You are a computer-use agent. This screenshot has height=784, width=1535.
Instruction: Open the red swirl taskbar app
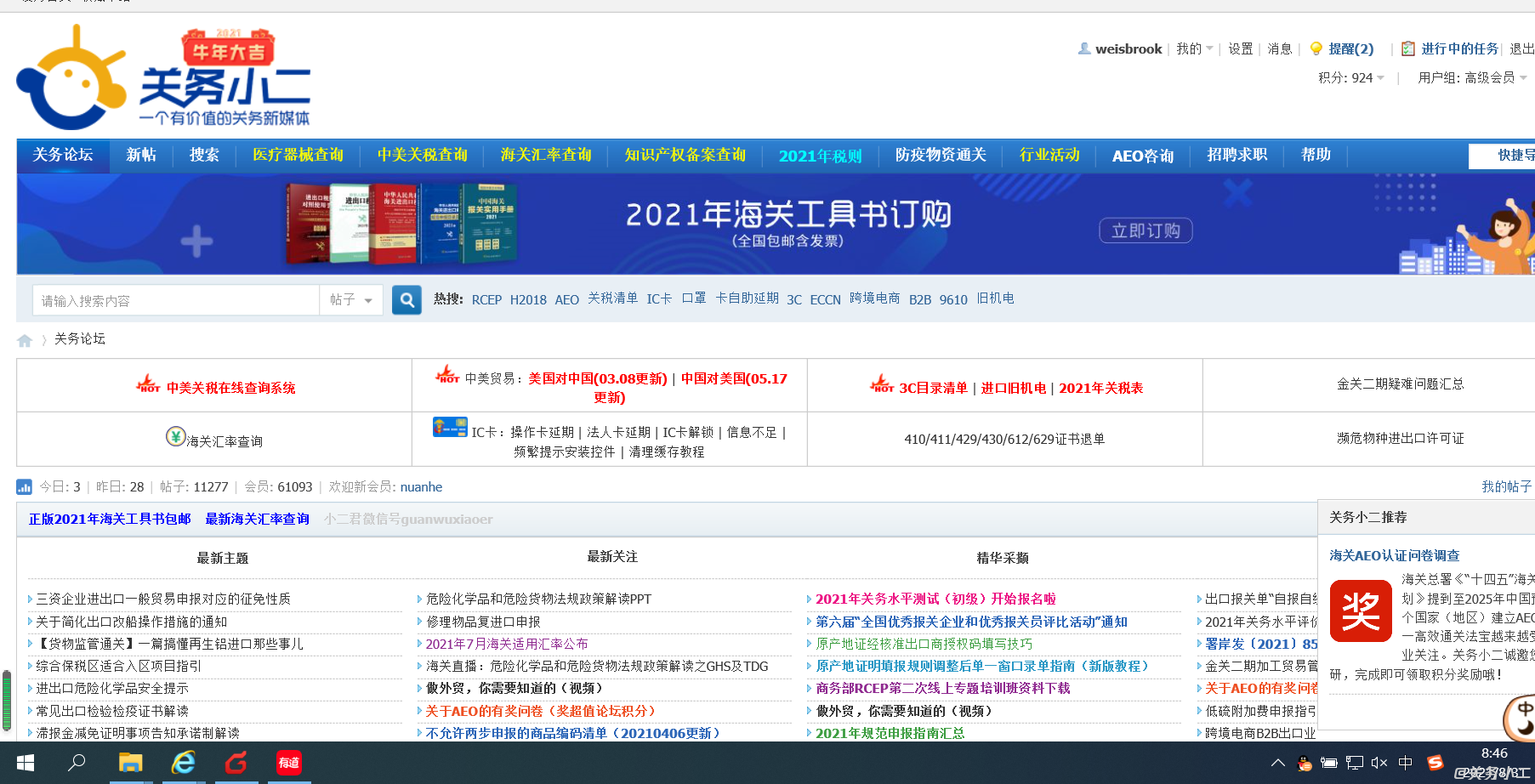click(x=236, y=763)
